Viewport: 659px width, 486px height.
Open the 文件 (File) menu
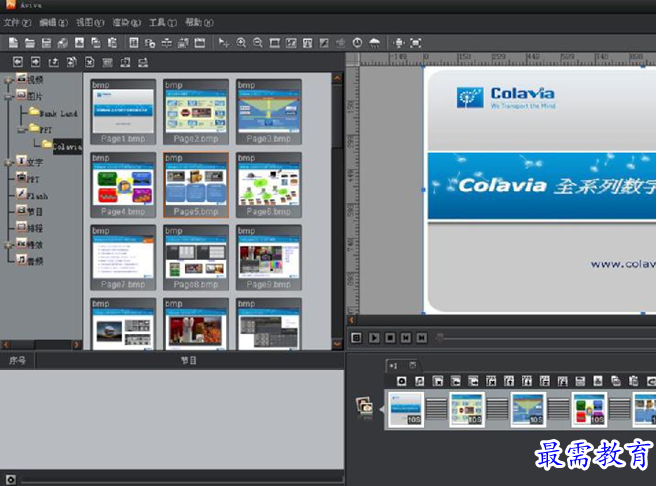coord(17,22)
